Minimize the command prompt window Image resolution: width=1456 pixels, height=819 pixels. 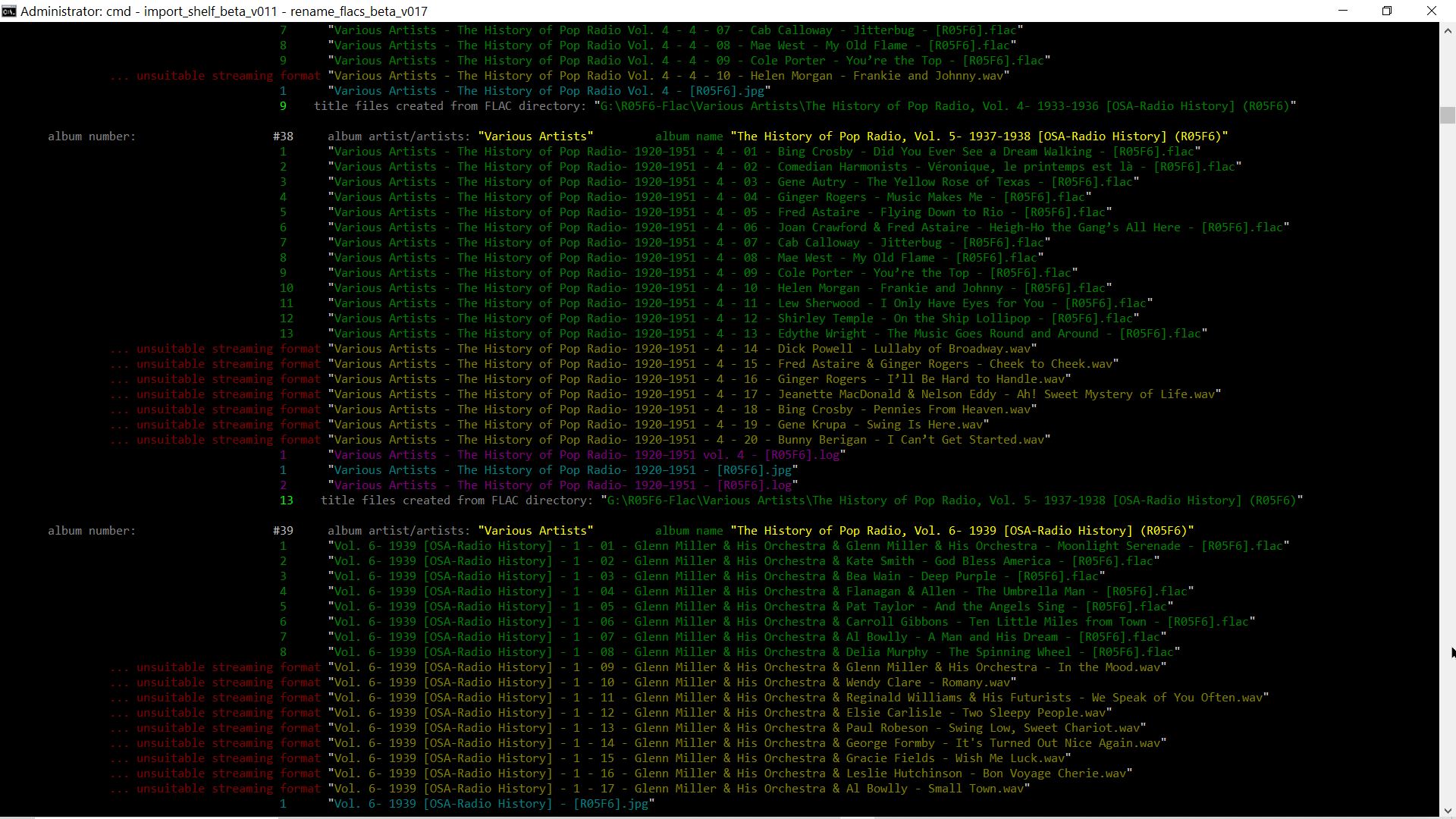pyautogui.click(x=1343, y=11)
